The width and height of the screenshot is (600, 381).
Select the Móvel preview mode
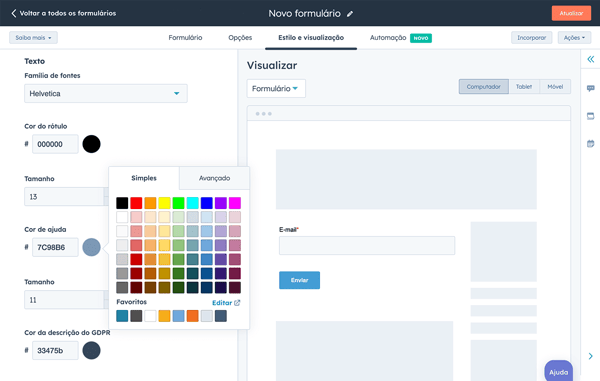point(555,87)
